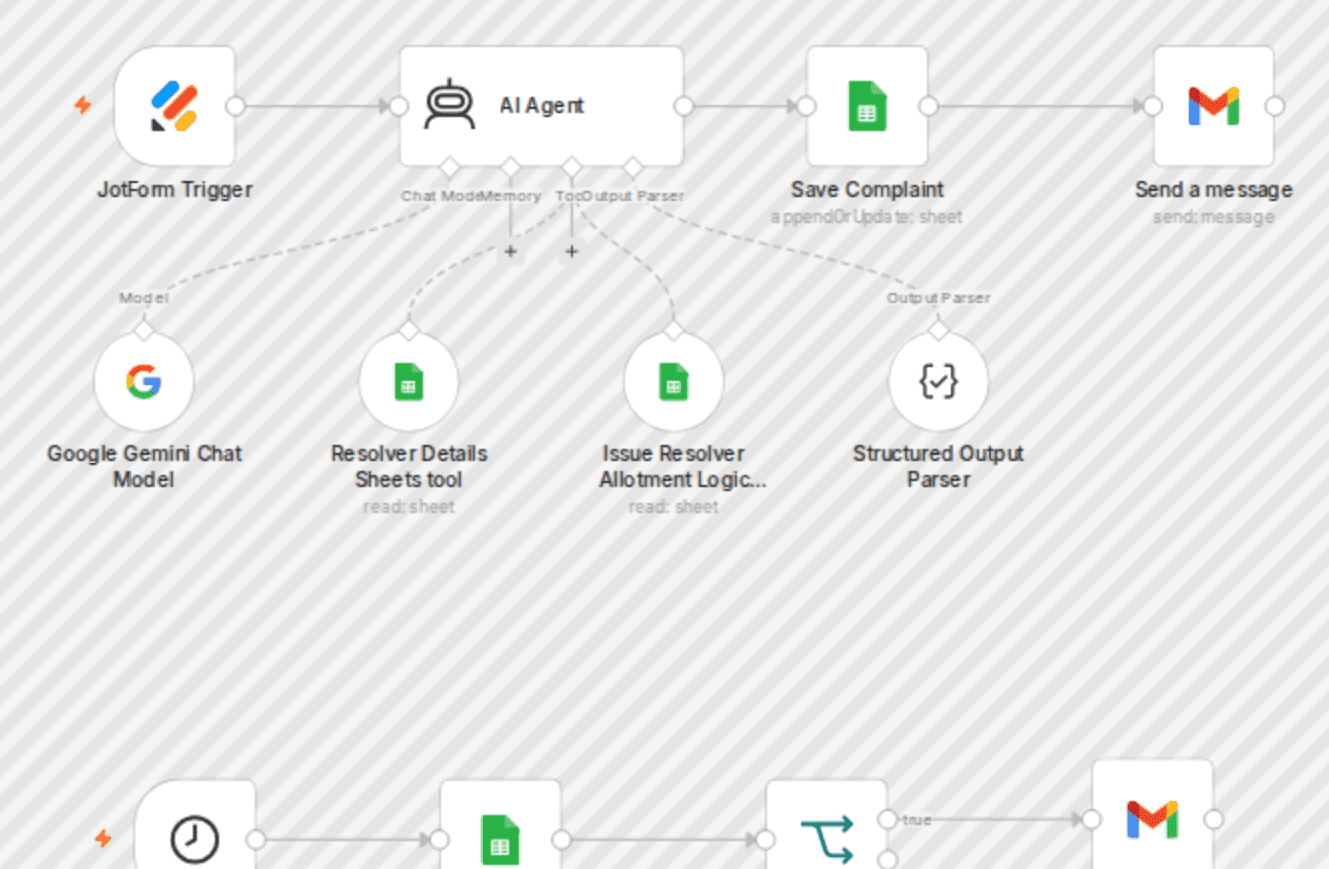The image size is (1329, 869).
Task: Click the schedule clock node output connector
Action: [x=256, y=840]
